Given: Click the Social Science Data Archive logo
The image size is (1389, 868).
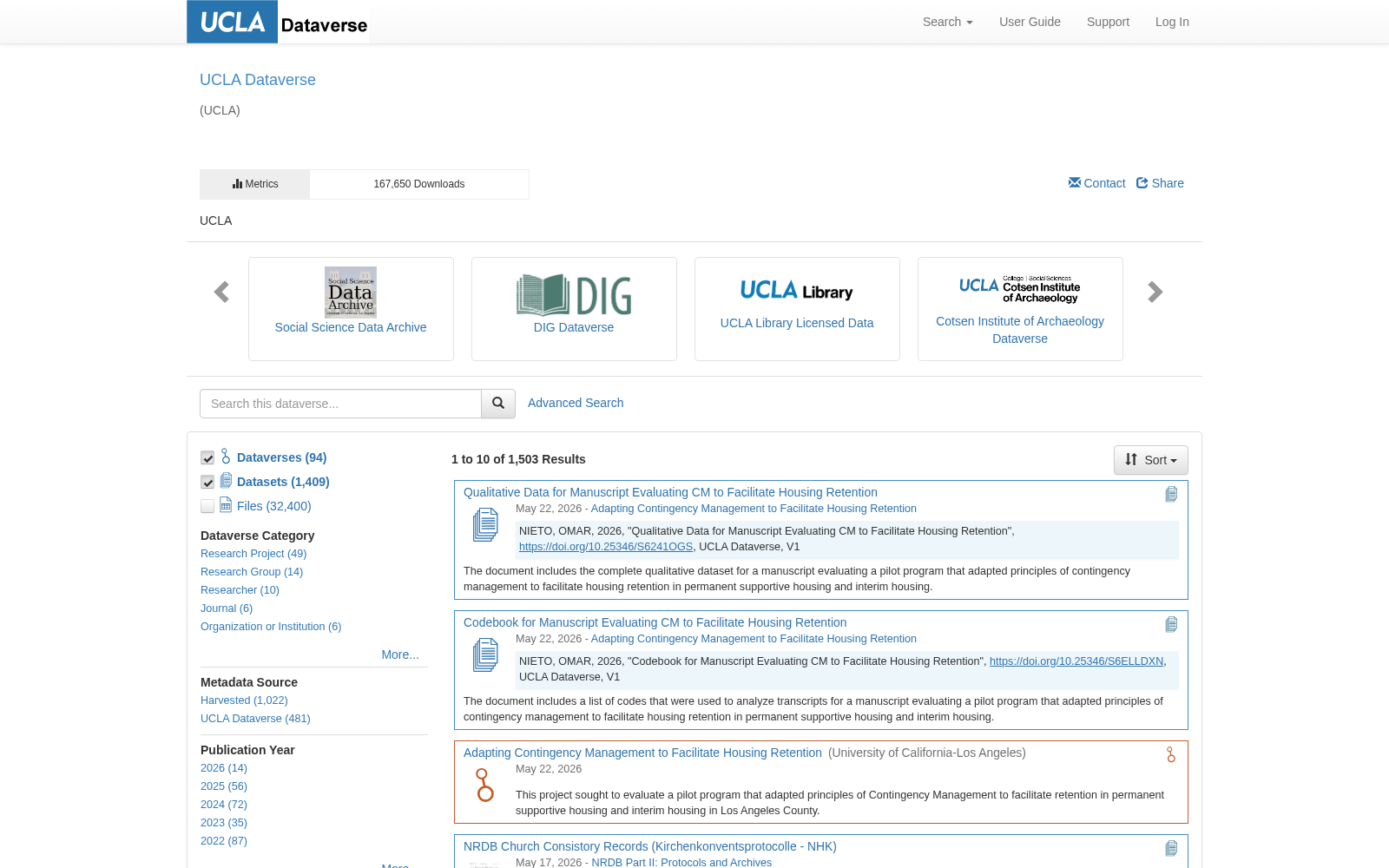Looking at the screenshot, I should click(351, 293).
